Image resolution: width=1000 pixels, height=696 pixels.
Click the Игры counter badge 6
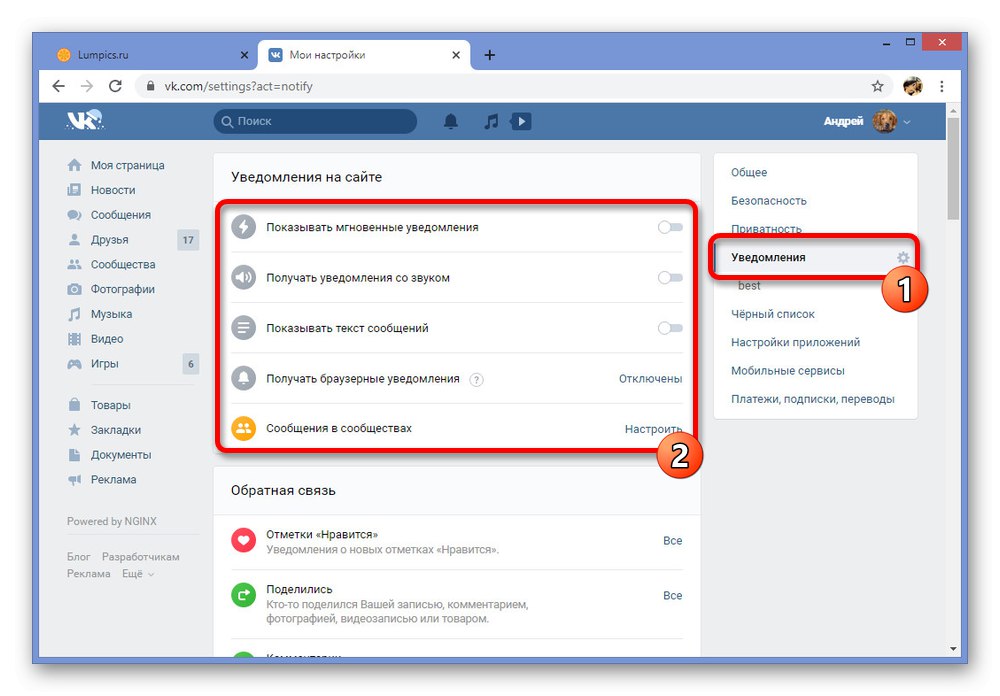point(191,364)
